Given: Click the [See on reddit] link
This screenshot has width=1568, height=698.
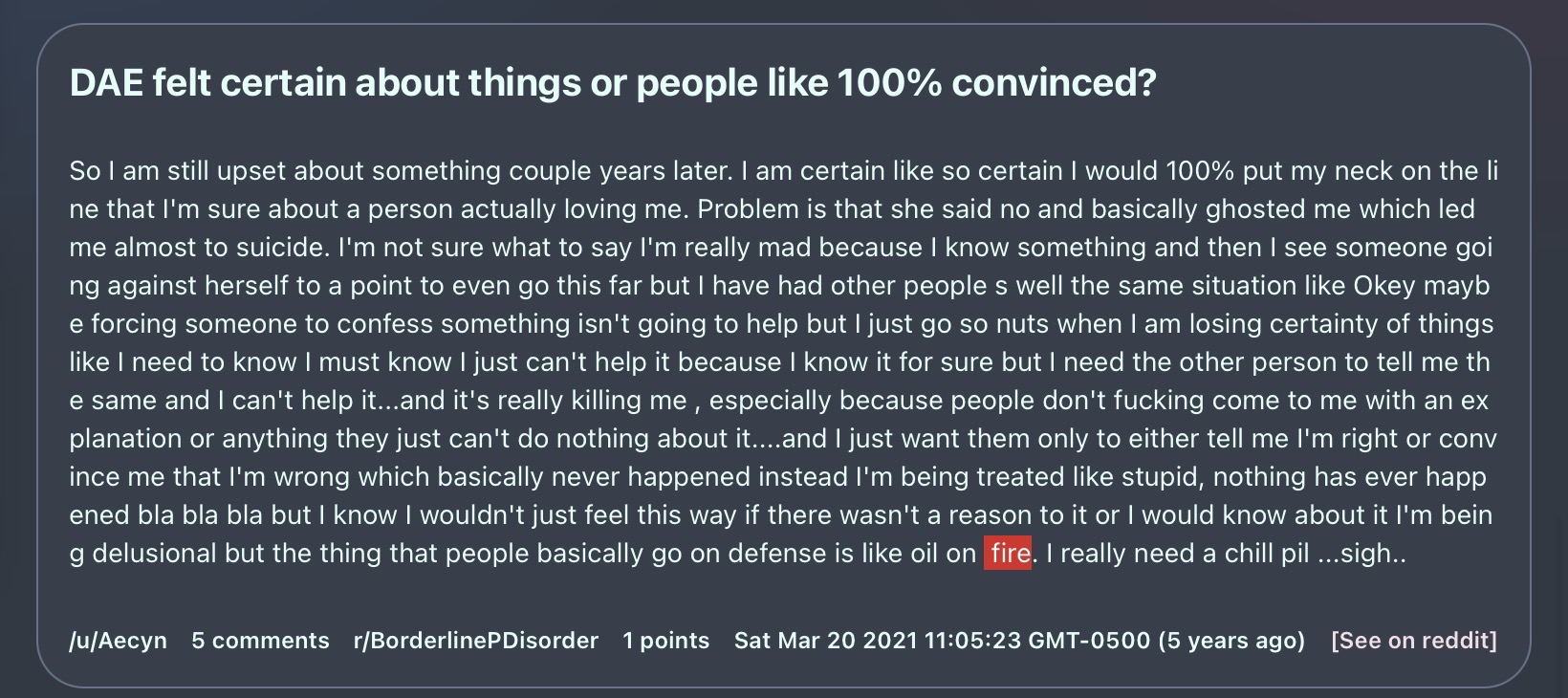Looking at the screenshot, I should coord(1414,641).
